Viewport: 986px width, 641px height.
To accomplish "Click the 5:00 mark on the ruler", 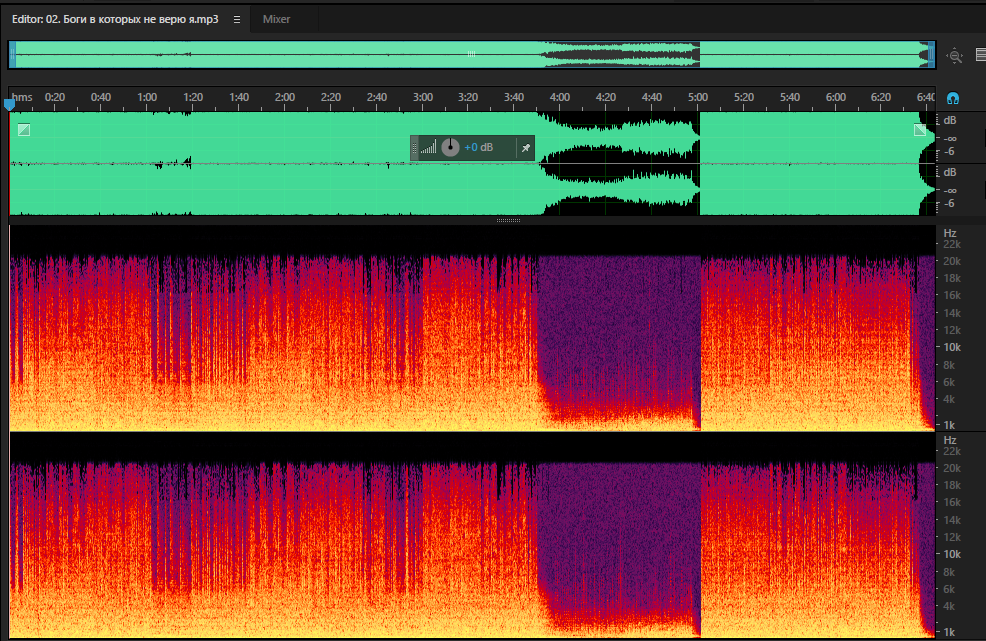I will pos(697,97).
